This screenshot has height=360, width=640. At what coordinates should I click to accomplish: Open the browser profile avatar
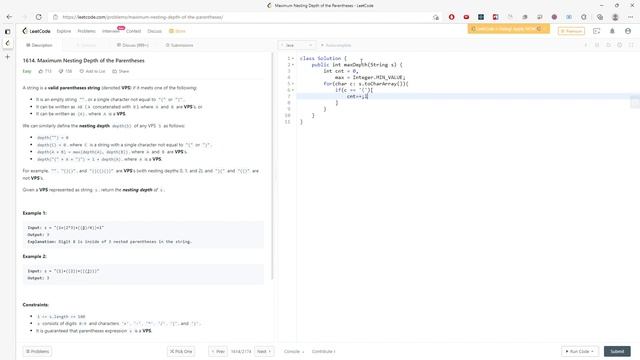615,17
